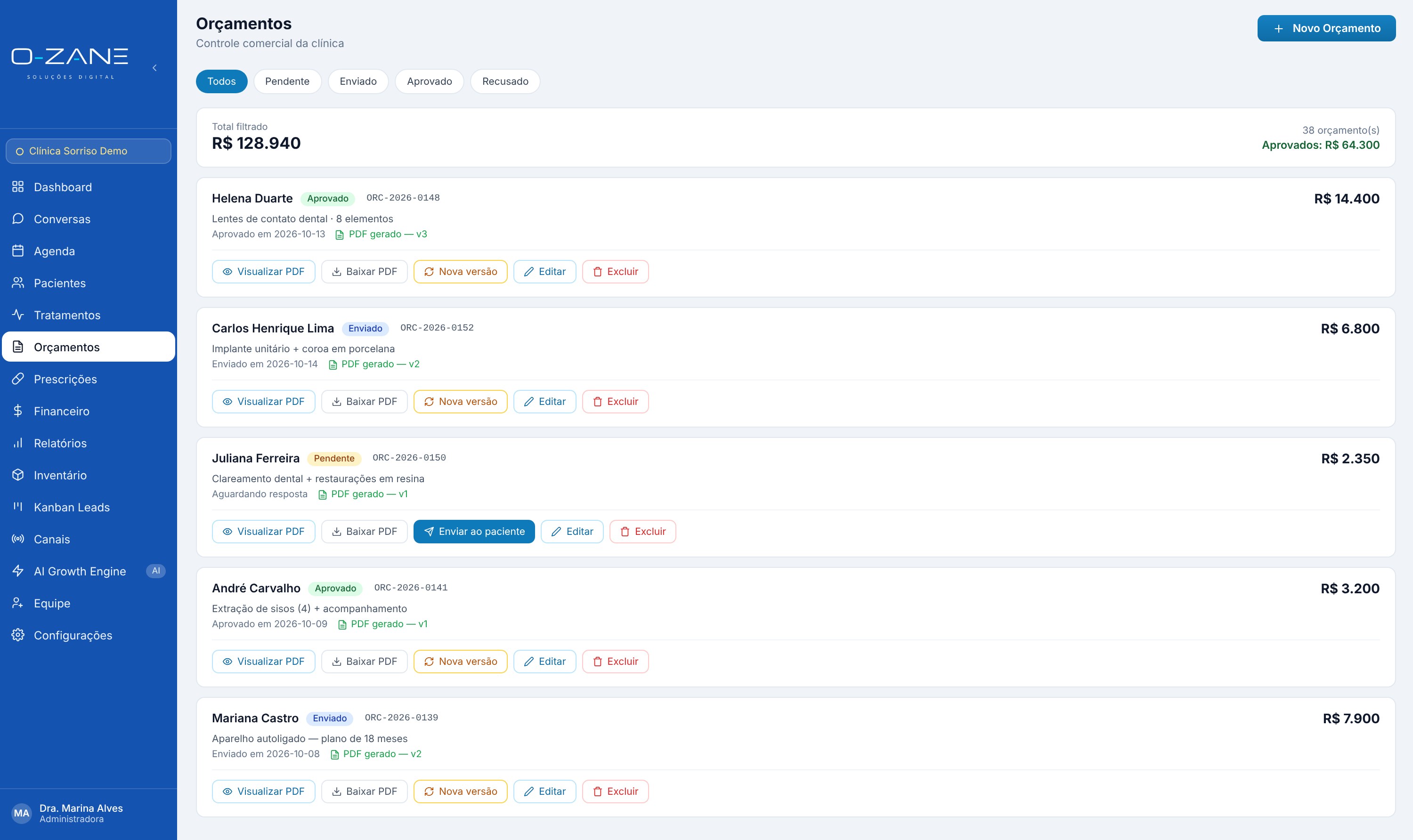The height and width of the screenshot is (840, 1413).
Task: Open Dashboard from the sidebar
Action: click(89, 187)
